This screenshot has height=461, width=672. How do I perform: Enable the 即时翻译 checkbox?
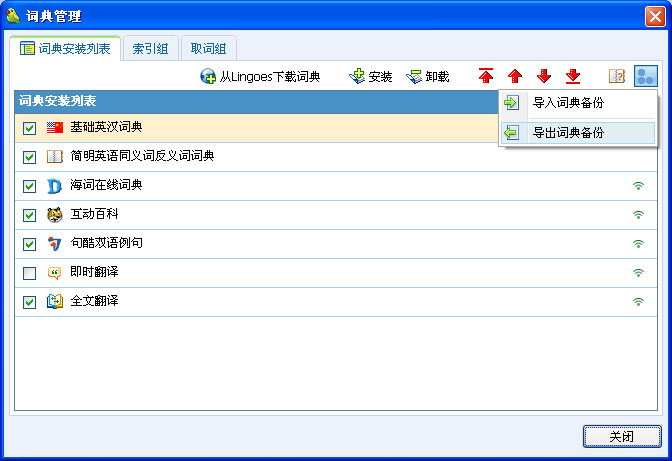point(29,273)
